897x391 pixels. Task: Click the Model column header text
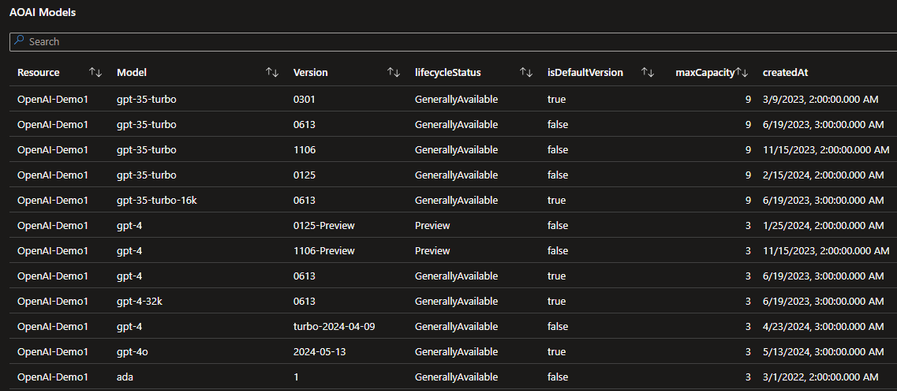[132, 73]
